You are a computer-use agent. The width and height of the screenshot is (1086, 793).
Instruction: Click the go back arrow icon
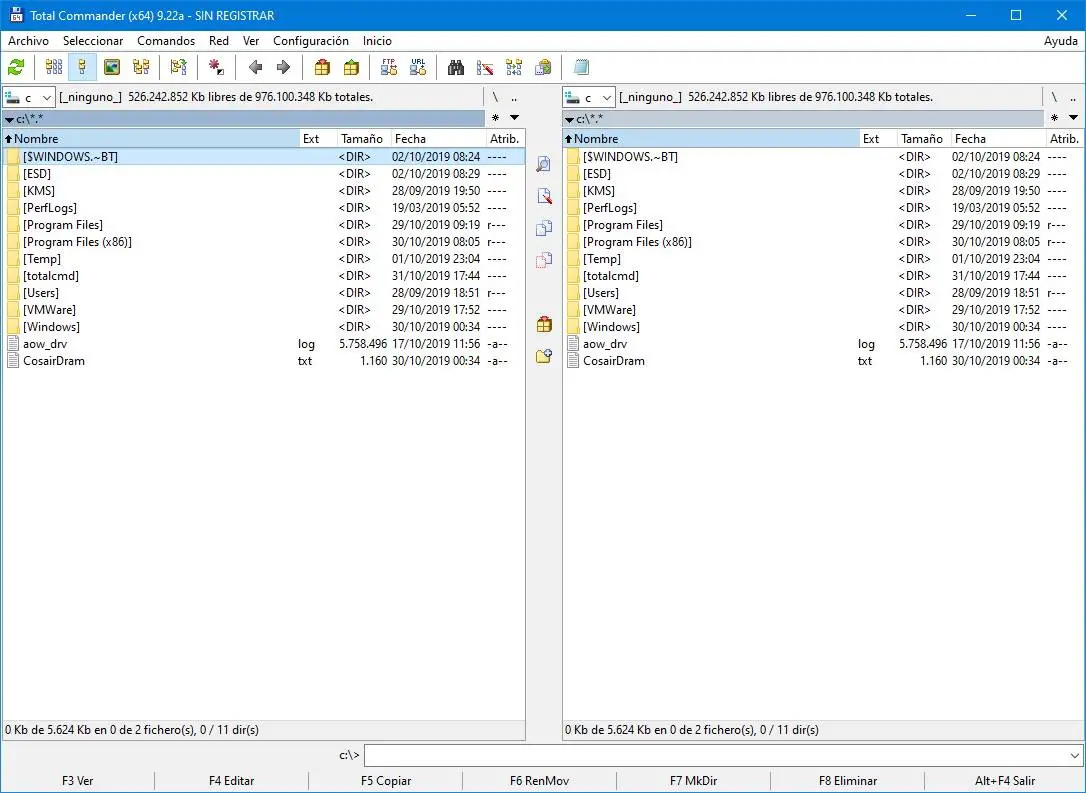pyautogui.click(x=255, y=67)
